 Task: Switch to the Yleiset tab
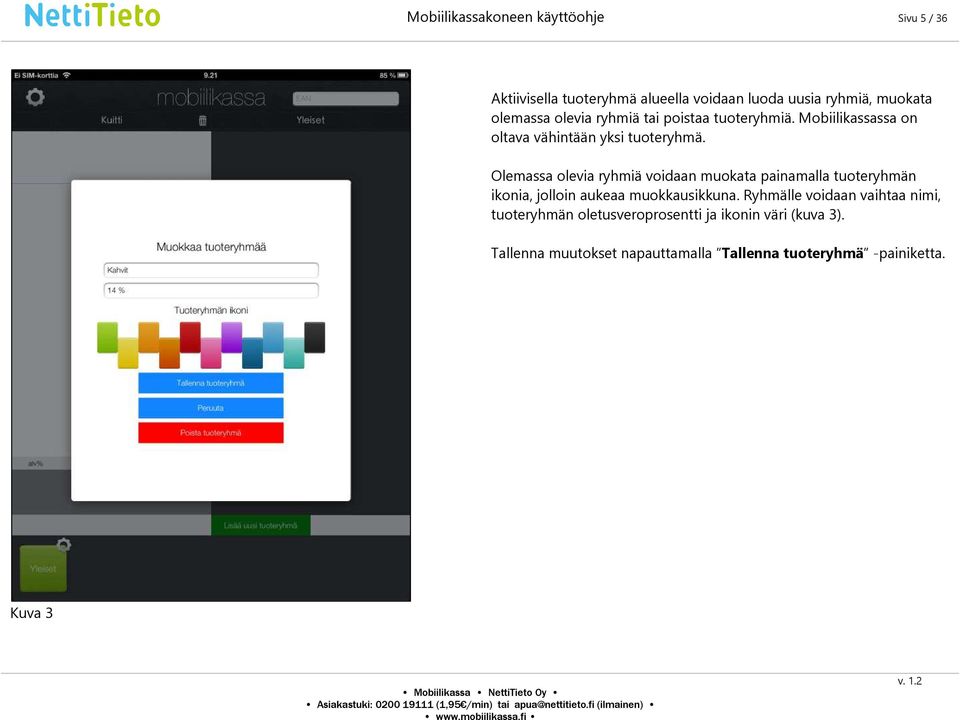coord(310,120)
